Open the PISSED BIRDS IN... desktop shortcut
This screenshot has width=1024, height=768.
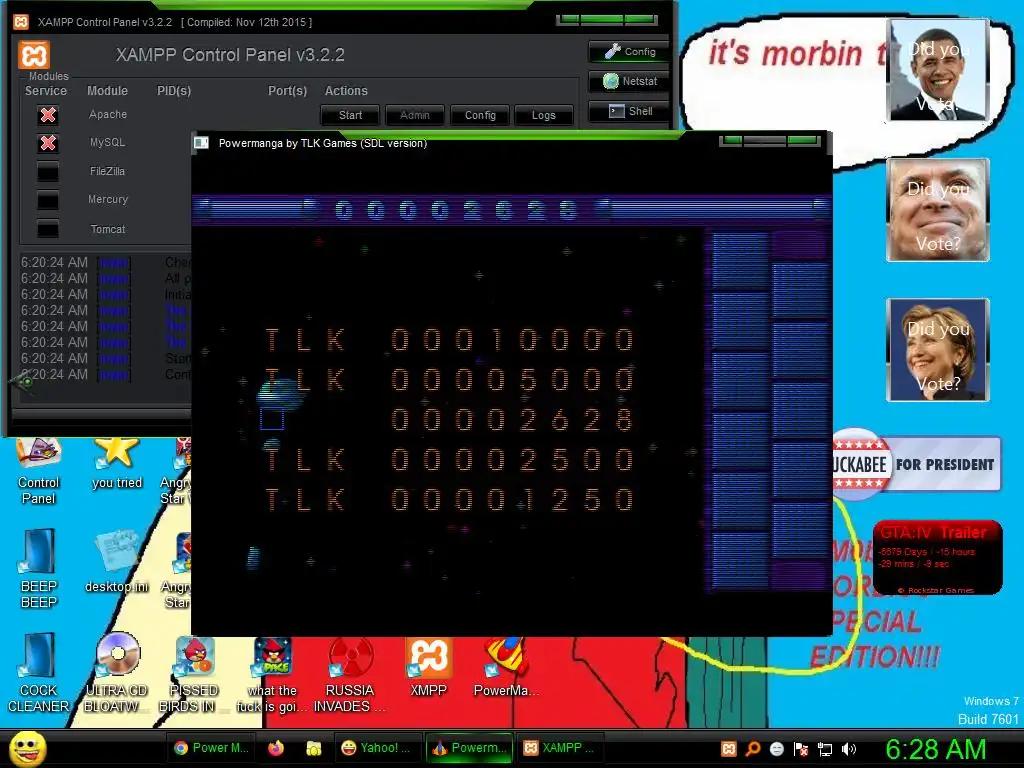pyautogui.click(x=194, y=674)
